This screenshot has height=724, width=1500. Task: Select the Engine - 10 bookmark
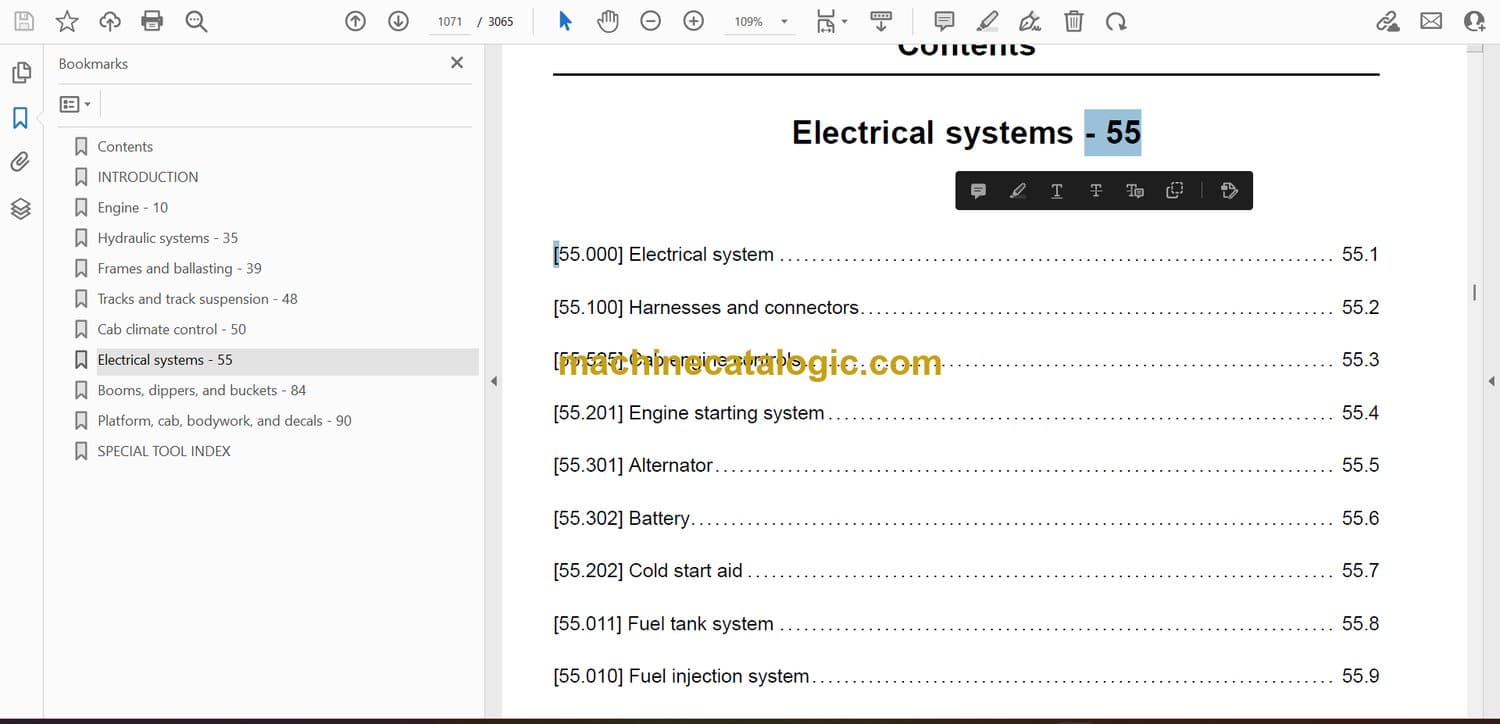133,207
